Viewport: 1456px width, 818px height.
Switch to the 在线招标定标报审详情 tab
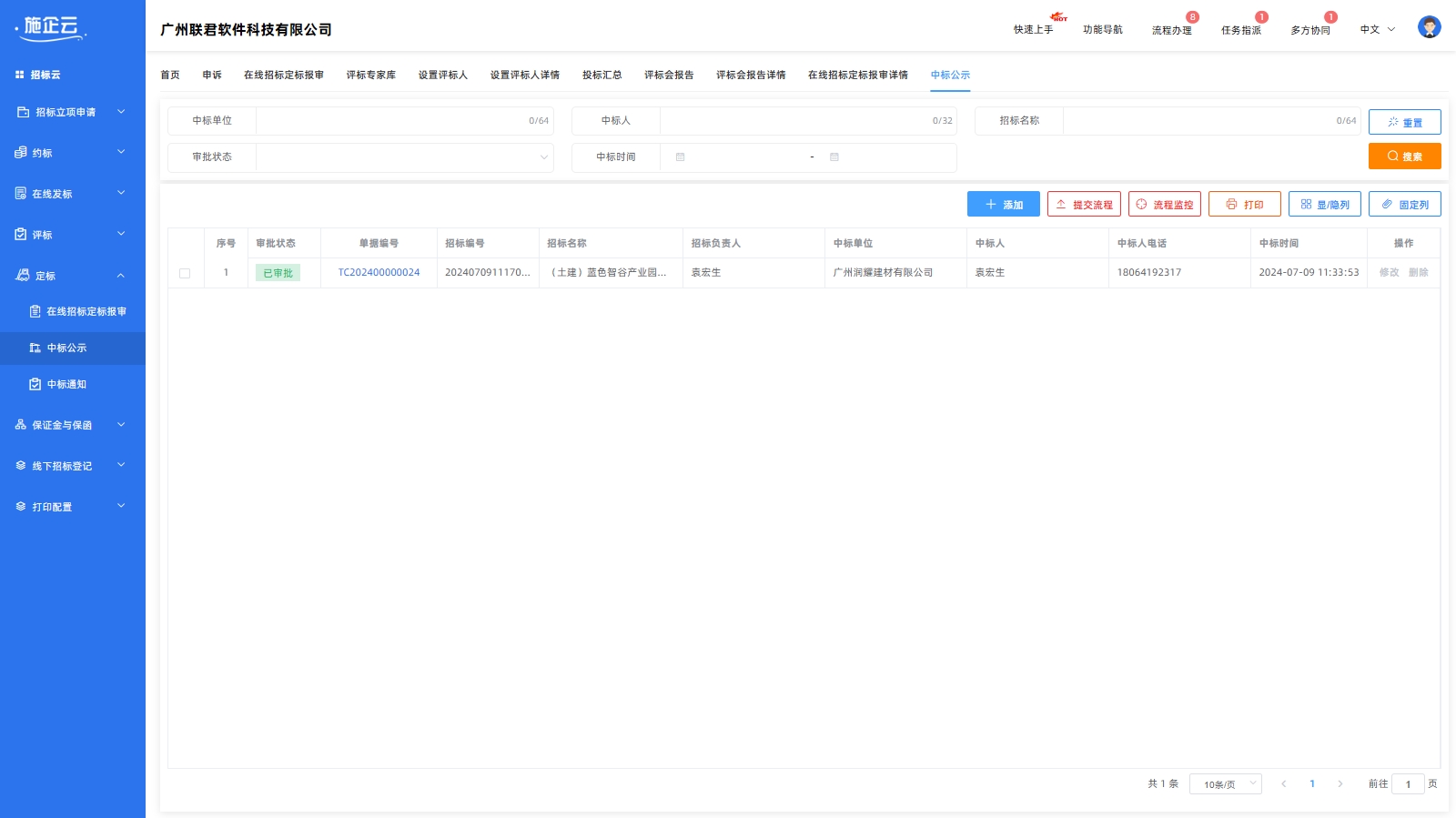coord(858,75)
